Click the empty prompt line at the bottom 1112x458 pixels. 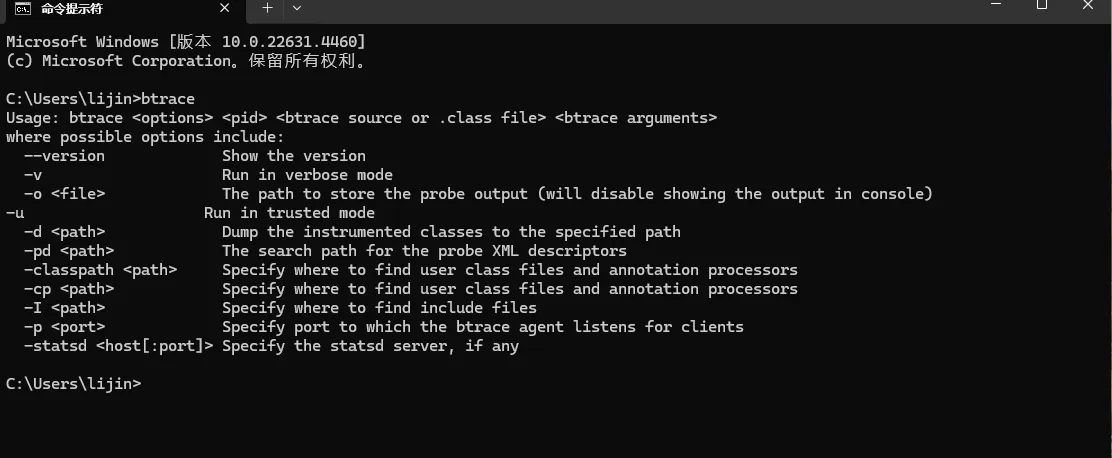74,384
